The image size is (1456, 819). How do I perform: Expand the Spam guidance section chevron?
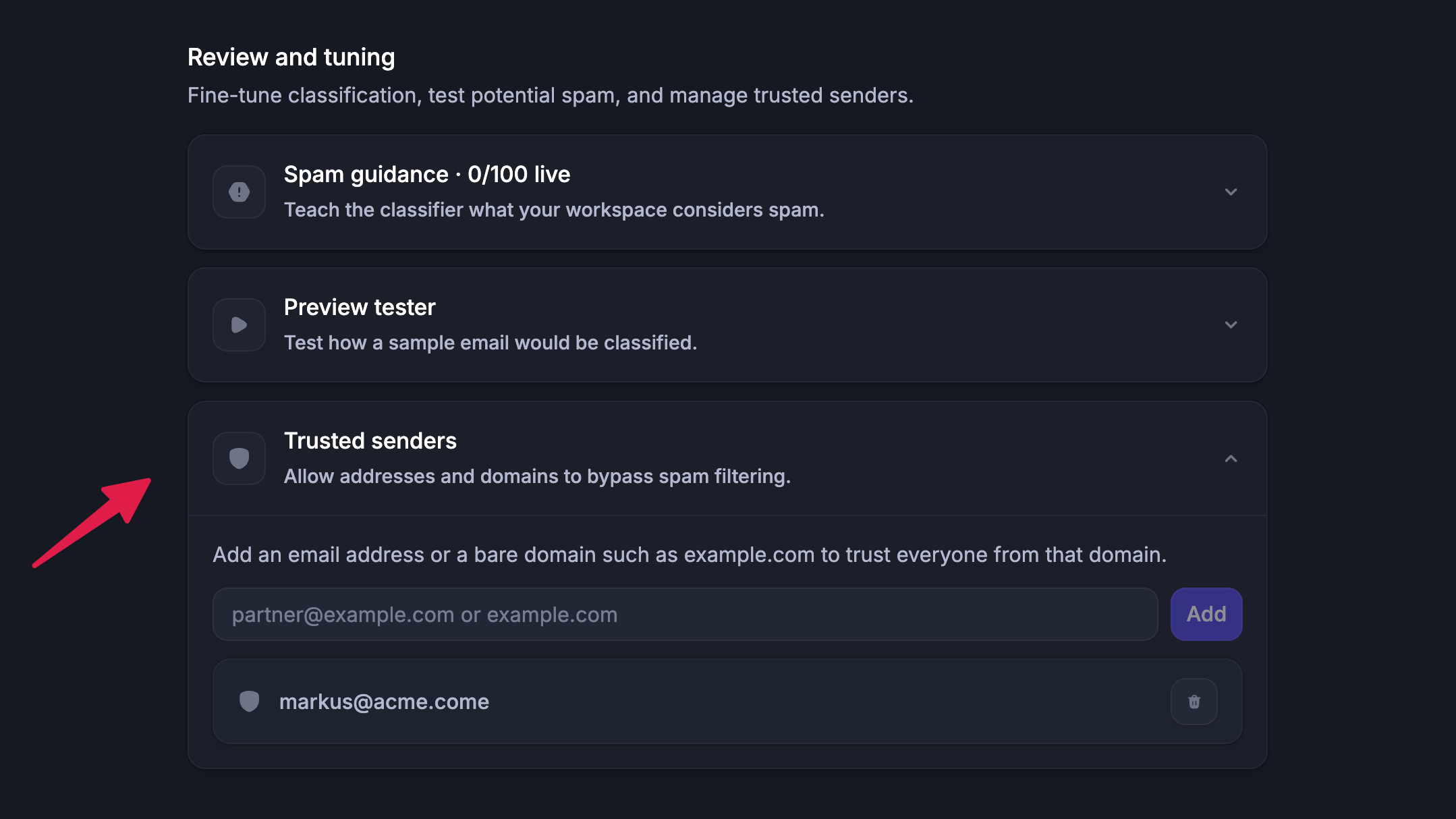click(1231, 192)
